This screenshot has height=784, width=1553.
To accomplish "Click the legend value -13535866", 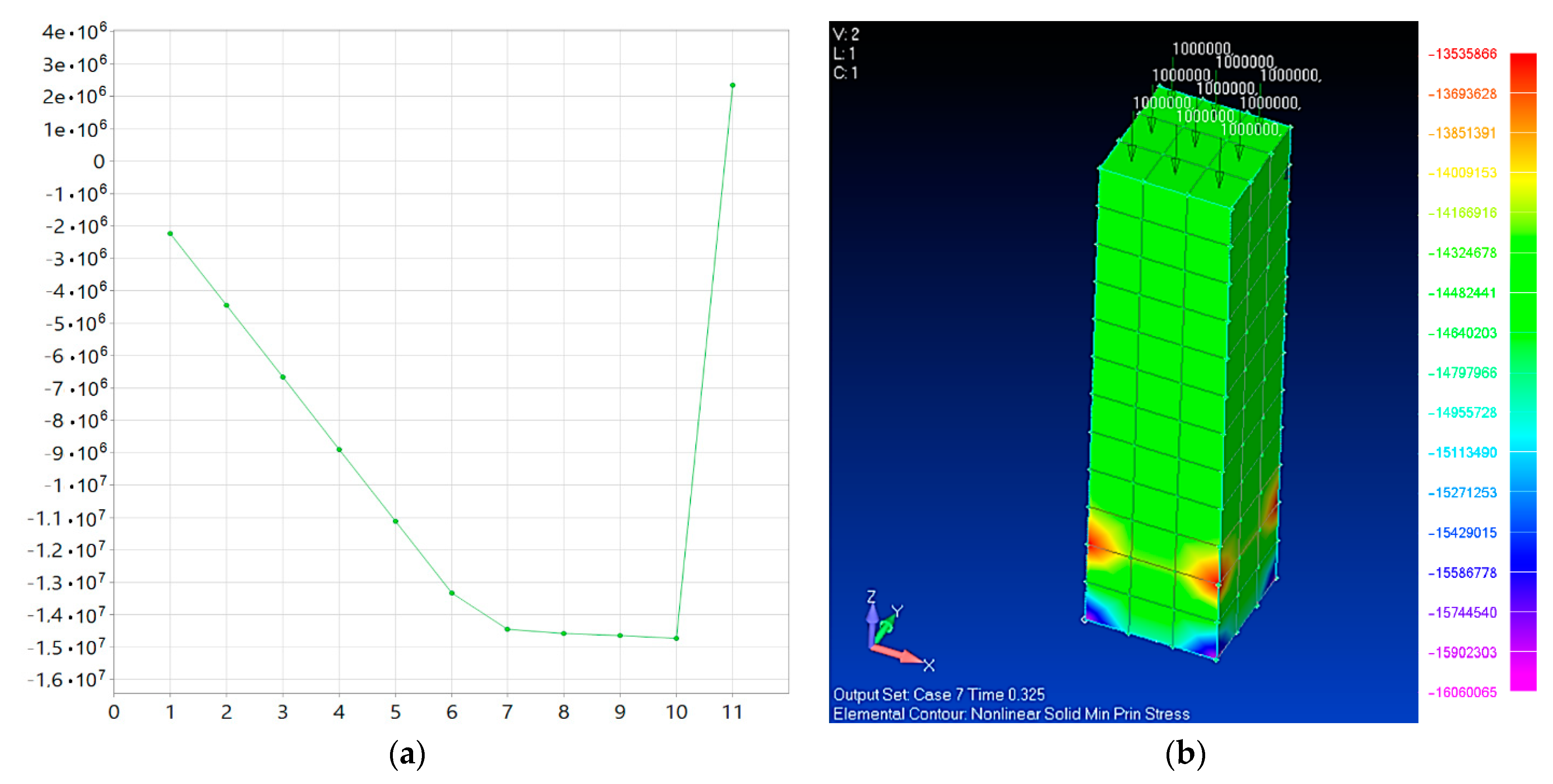I will [1462, 54].
